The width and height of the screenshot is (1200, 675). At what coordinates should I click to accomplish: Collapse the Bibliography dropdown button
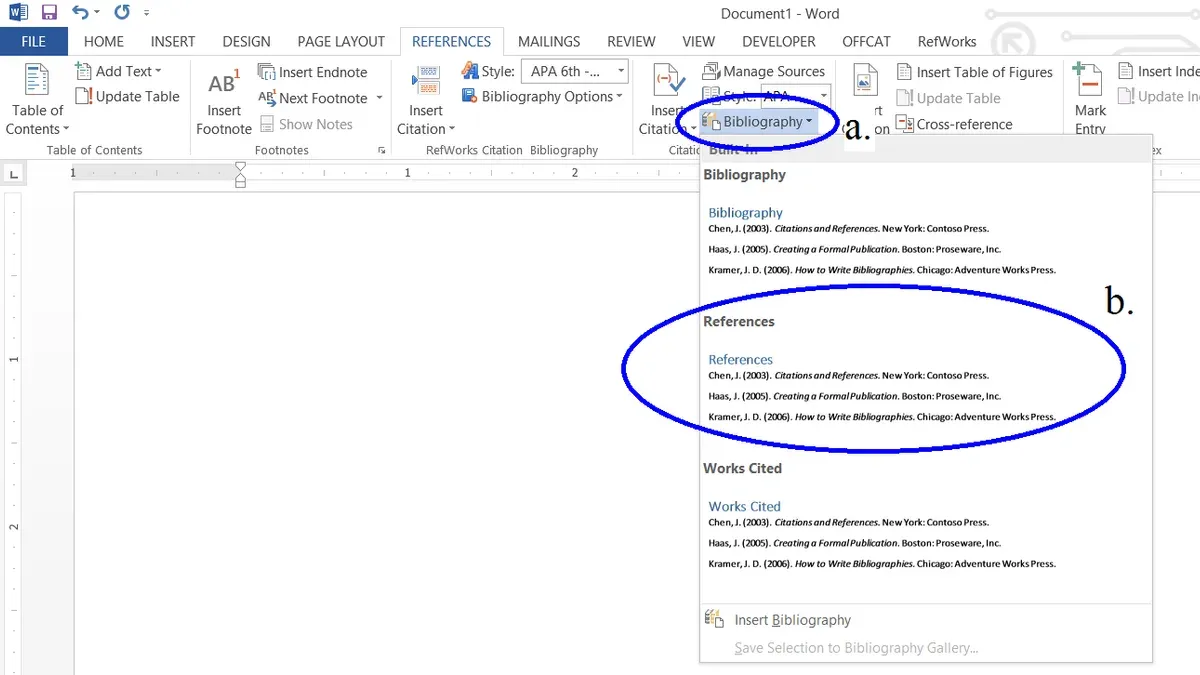(x=758, y=121)
